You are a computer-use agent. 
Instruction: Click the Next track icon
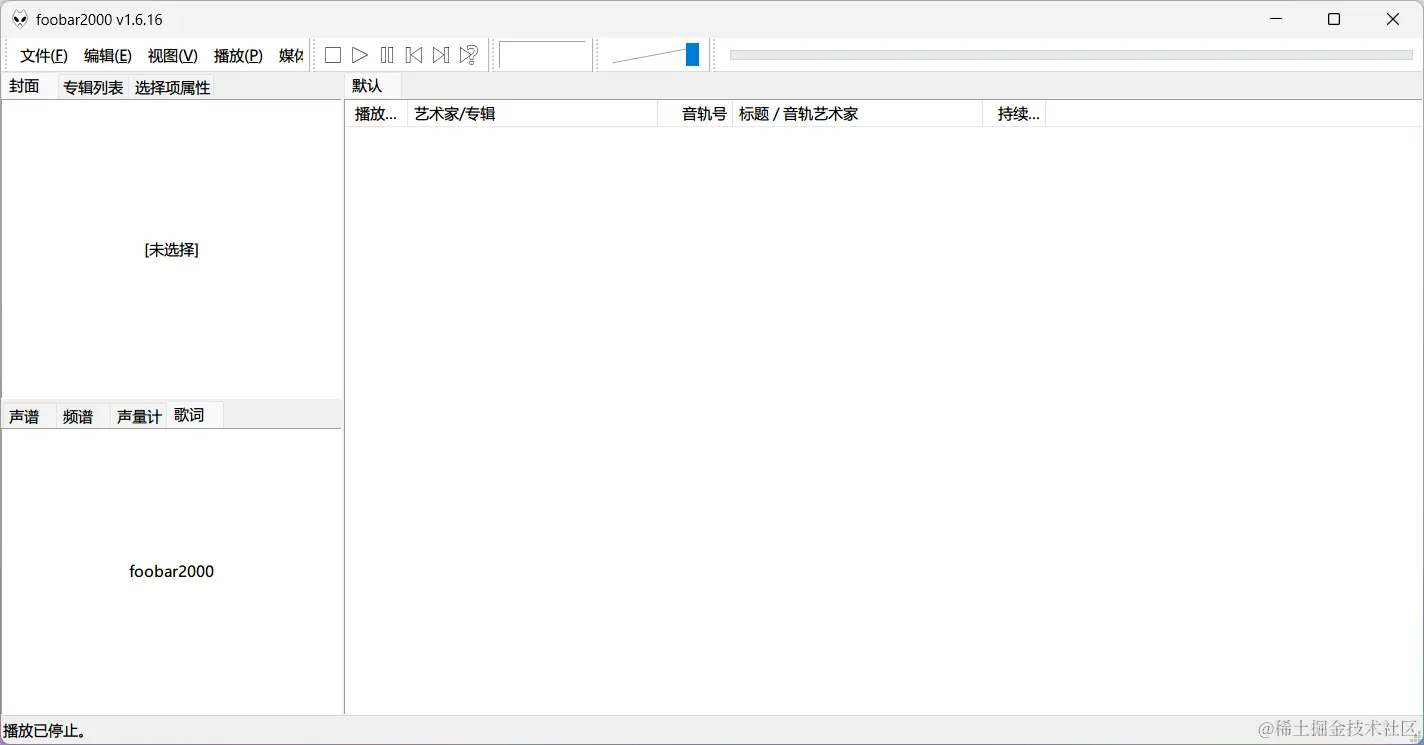(x=440, y=55)
